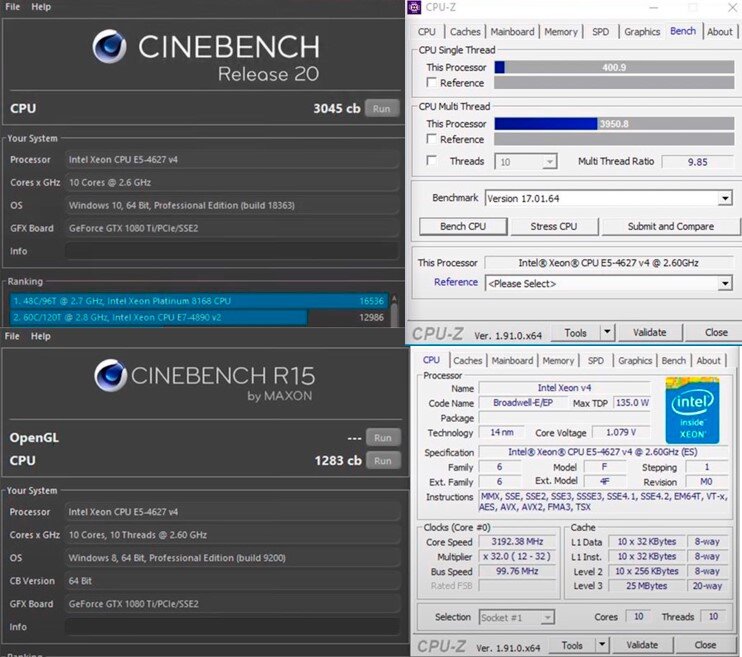Click the Cinebench R15 logo sphere
The image size is (742, 657).
pos(111,376)
